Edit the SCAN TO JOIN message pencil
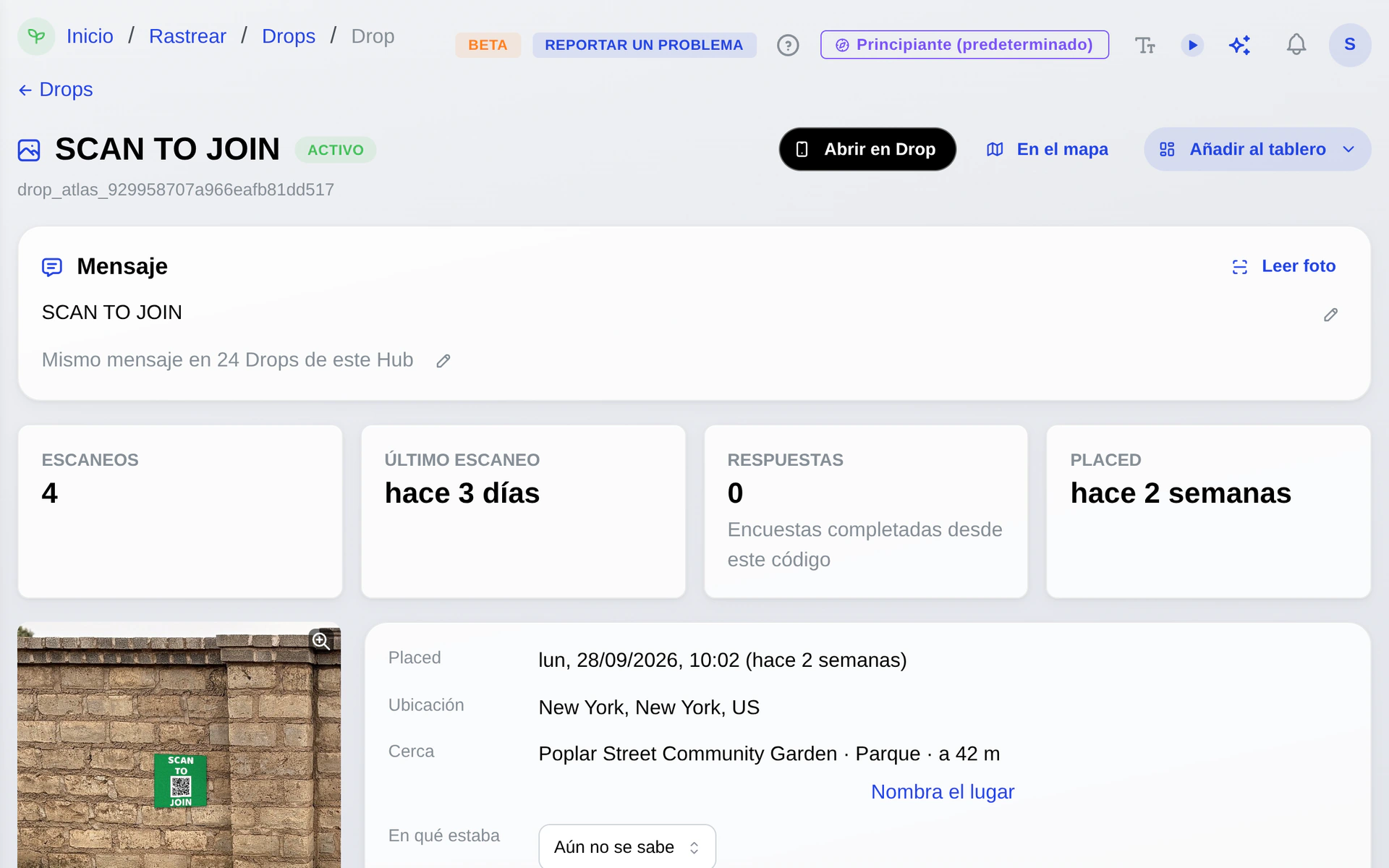Viewport: 1389px width, 868px height. (x=1330, y=315)
